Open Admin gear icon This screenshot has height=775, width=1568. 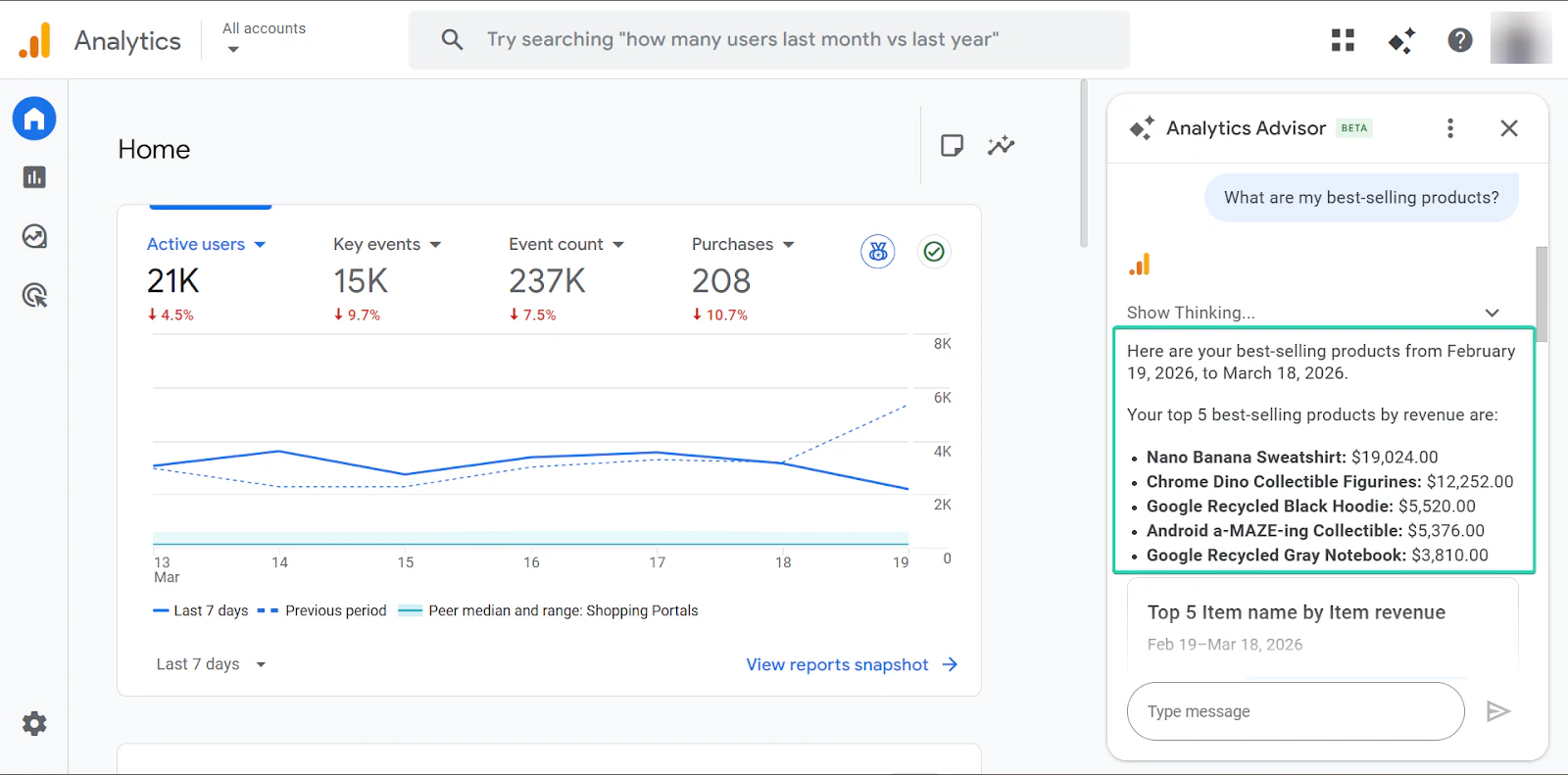tap(34, 724)
